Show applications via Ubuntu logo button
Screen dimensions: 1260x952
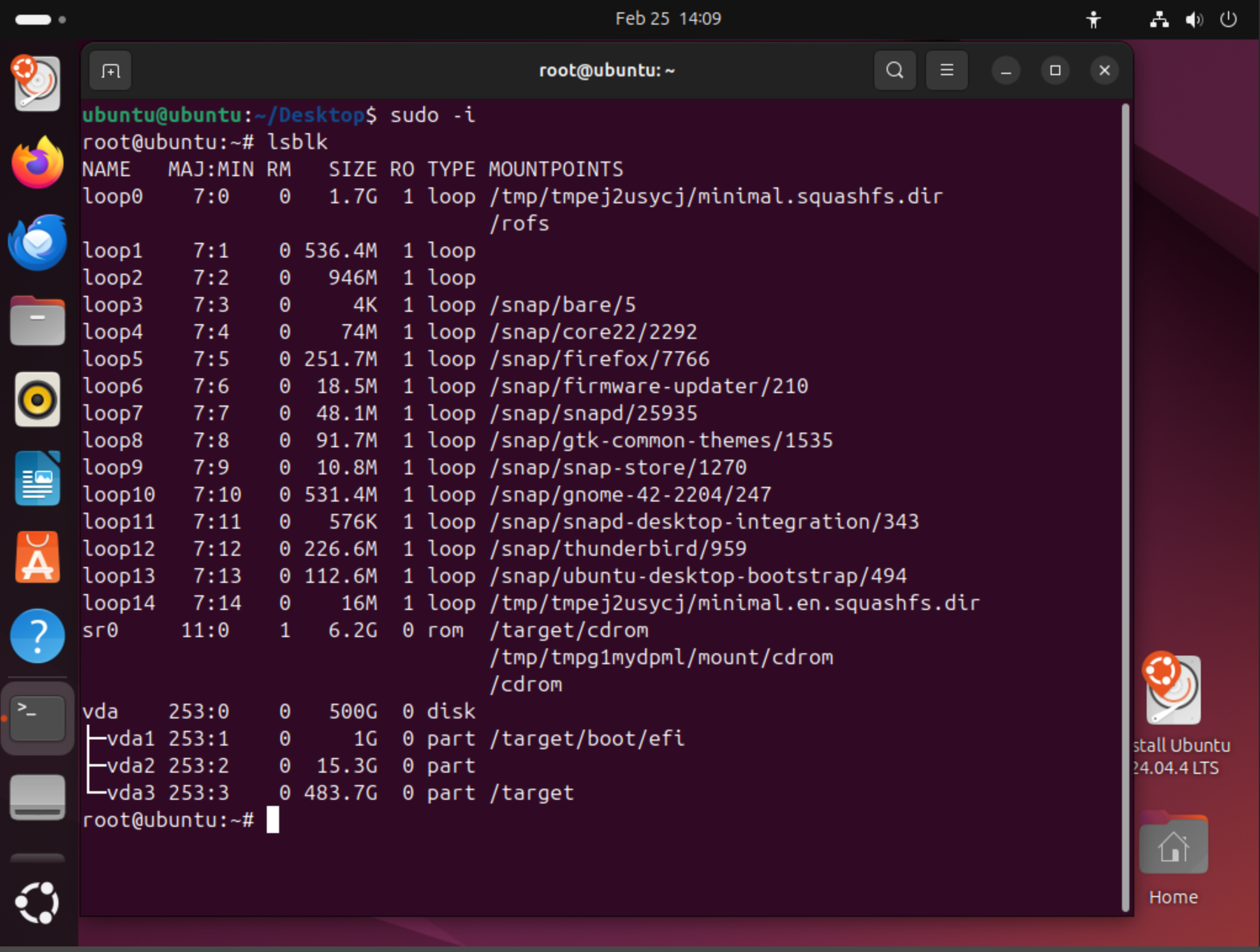click(38, 903)
